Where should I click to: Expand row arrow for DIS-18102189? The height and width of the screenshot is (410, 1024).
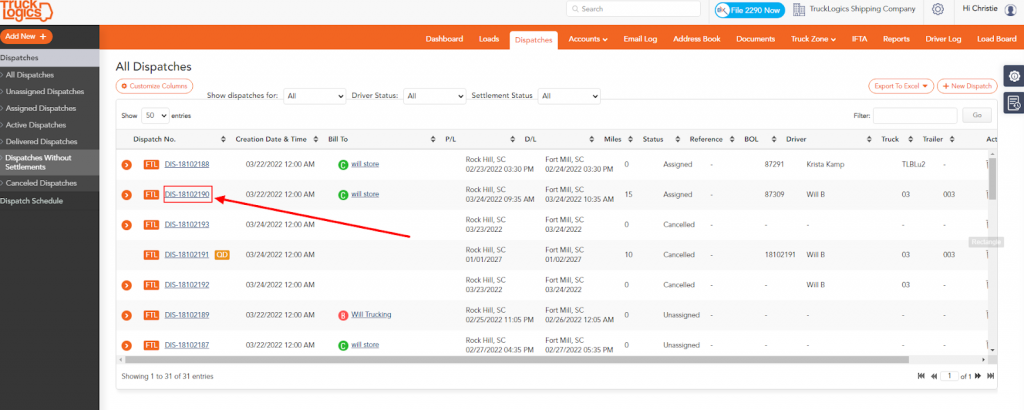tap(127, 315)
